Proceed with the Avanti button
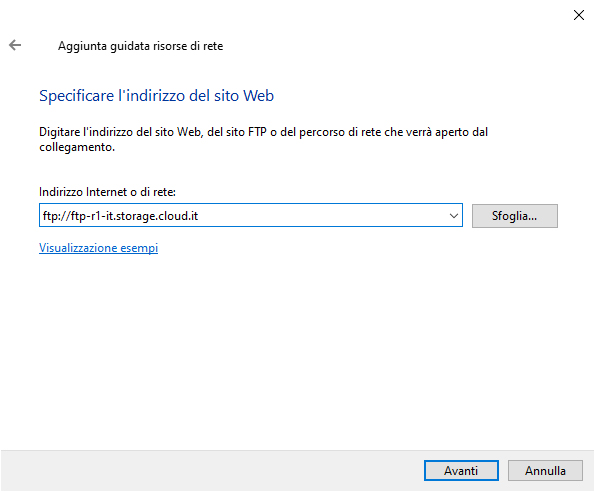The height and width of the screenshot is (492, 595). (461, 470)
